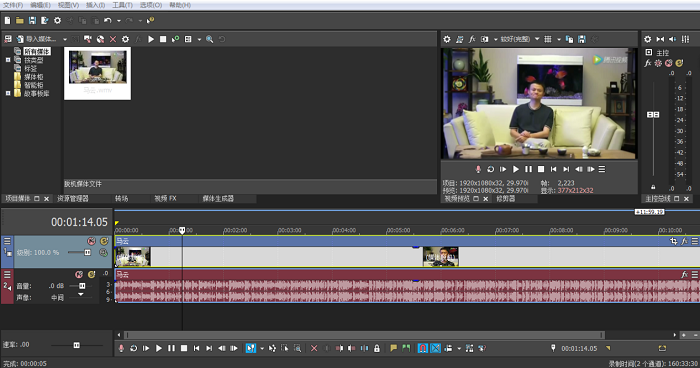Select the Normal Edit tool in timeline toolbar
The image size is (700, 368).
pyautogui.click(x=251, y=348)
